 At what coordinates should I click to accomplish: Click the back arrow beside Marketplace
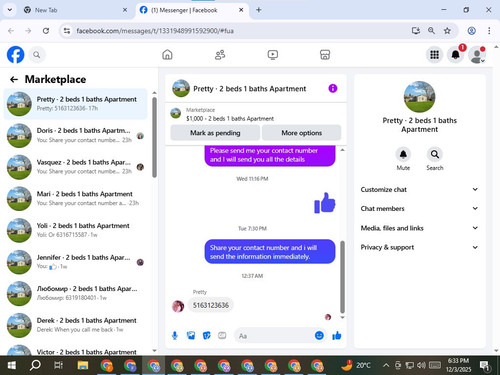tap(14, 79)
